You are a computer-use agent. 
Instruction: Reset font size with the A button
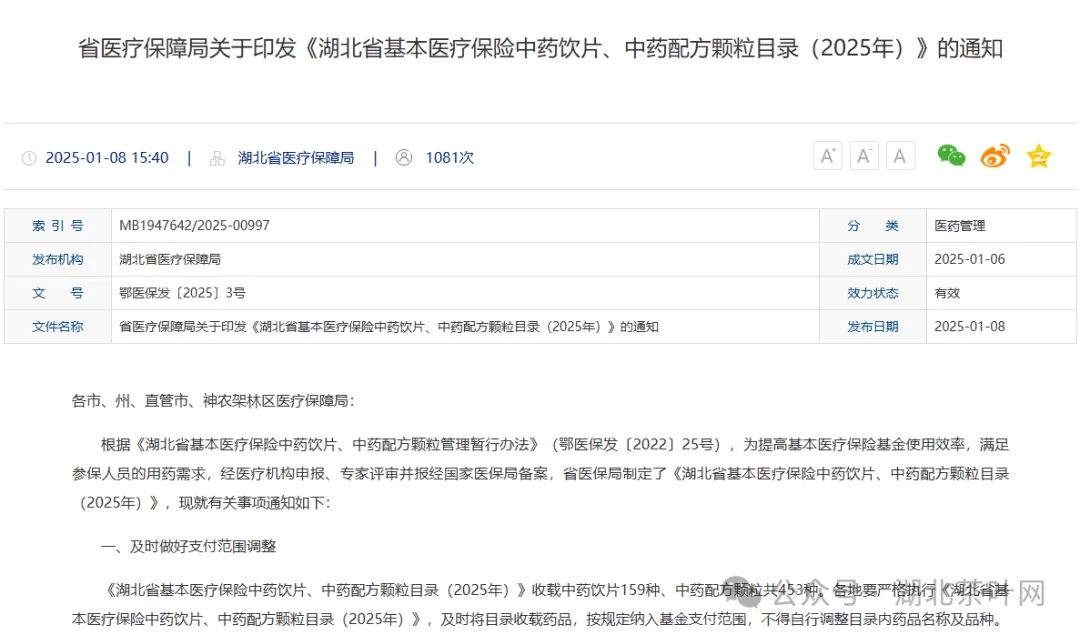tap(899, 155)
